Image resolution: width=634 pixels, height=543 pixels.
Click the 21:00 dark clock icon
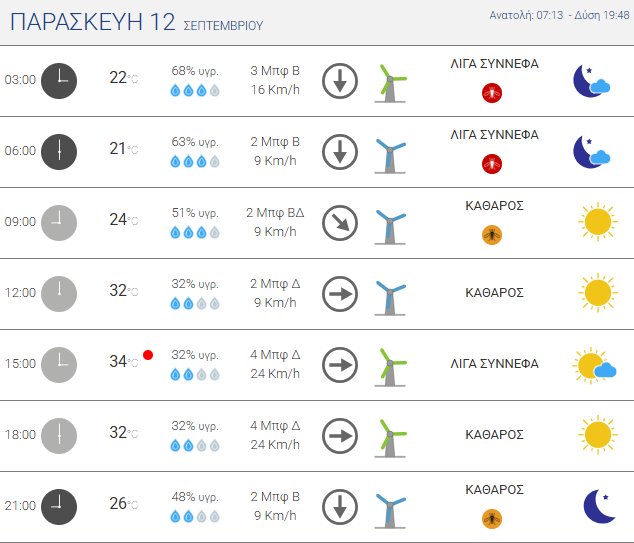[x=59, y=506]
